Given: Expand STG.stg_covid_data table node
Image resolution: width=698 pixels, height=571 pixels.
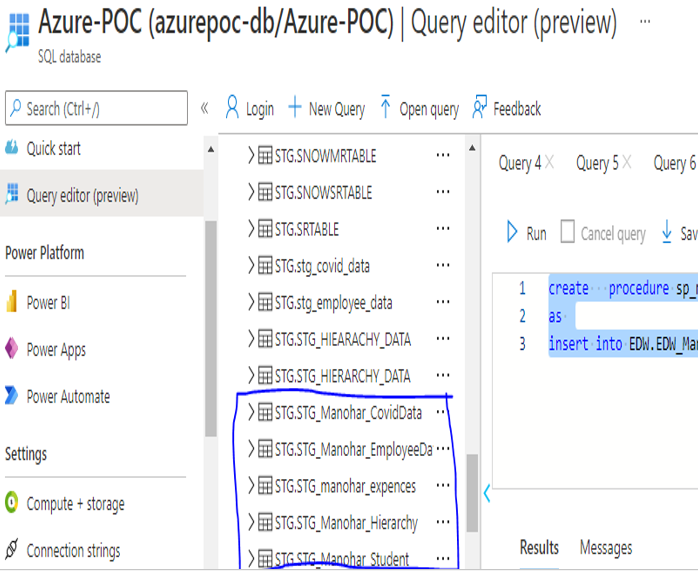Looking at the screenshot, I should click(x=251, y=266).
